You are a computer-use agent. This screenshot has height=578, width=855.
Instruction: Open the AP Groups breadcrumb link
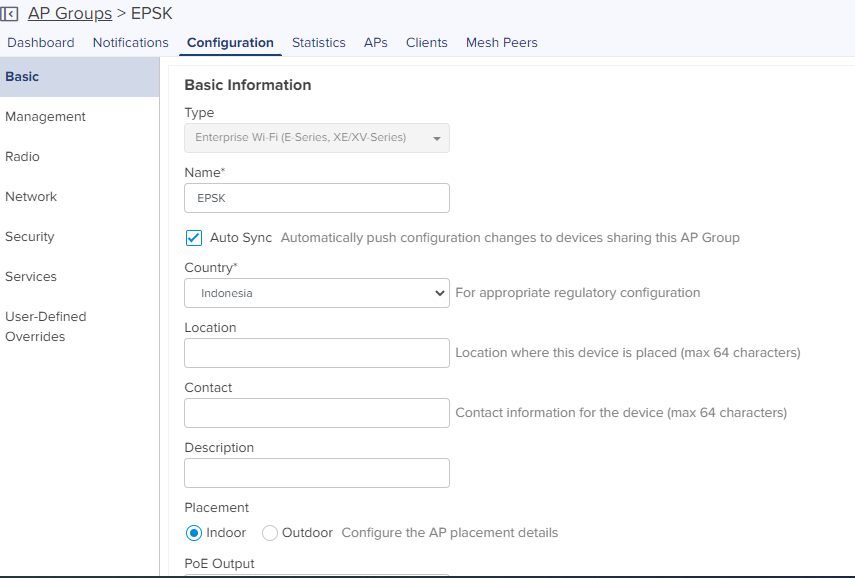70,13
